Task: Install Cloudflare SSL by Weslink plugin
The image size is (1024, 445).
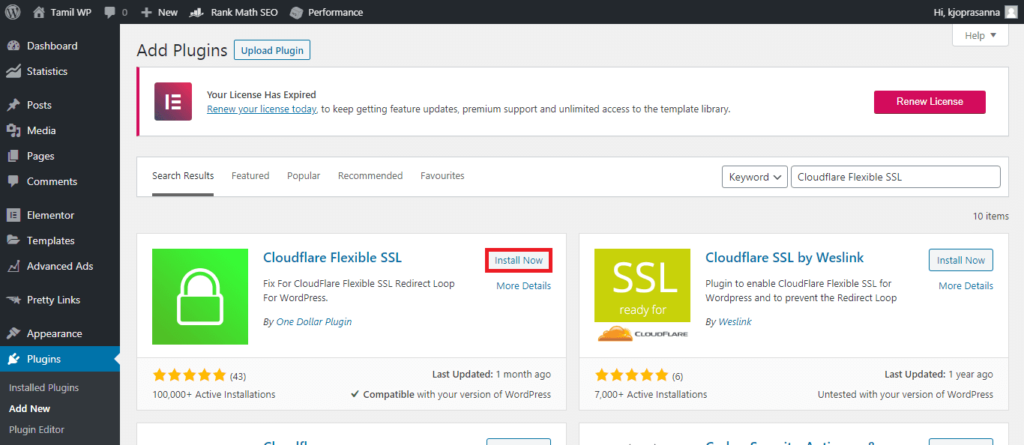Action: tap(961, 260)
